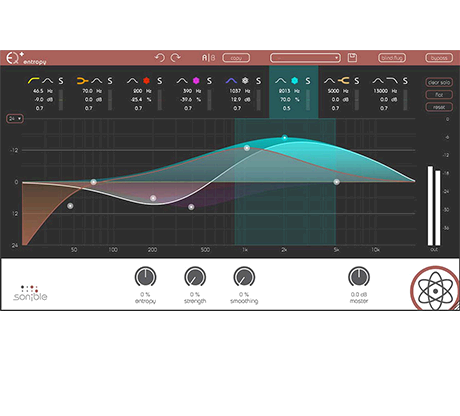Click the reset button

pos(439,107)
